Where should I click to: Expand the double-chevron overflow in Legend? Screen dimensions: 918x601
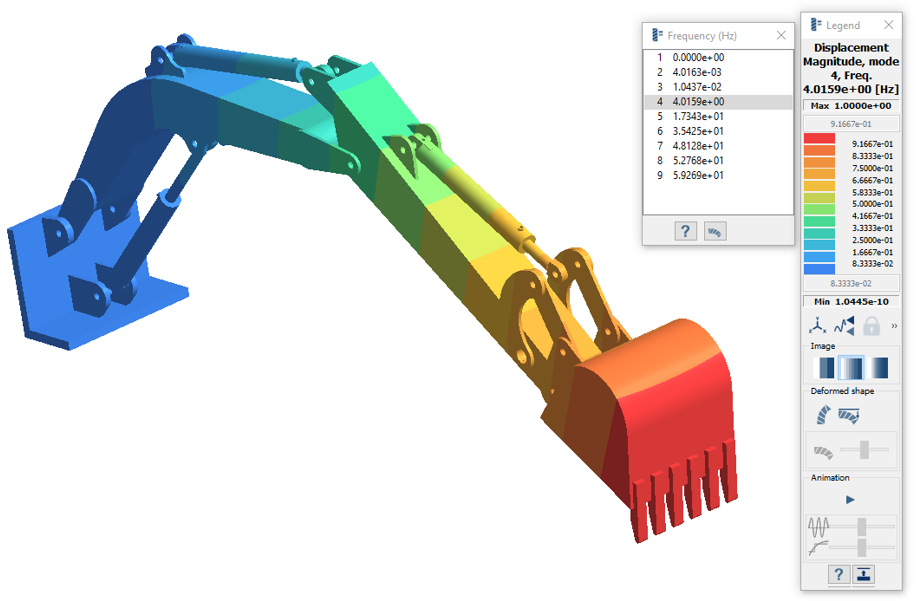(894, 326)
